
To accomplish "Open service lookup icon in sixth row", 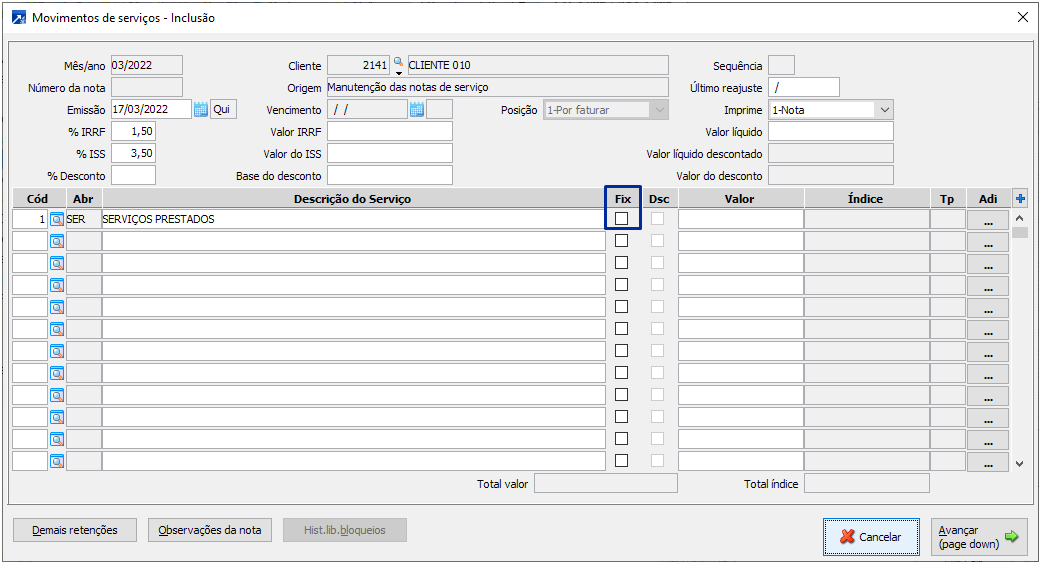I will click(x=57, y=329).
